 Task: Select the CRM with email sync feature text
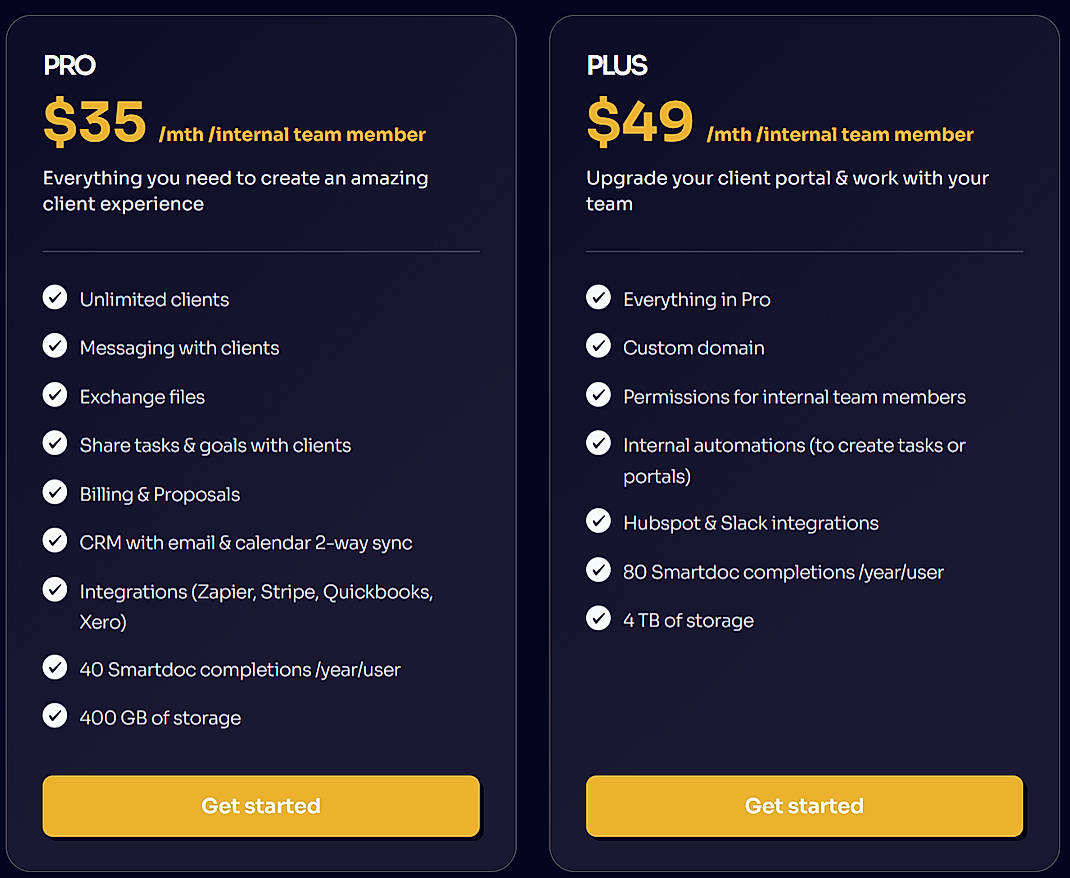click(245, 542)
